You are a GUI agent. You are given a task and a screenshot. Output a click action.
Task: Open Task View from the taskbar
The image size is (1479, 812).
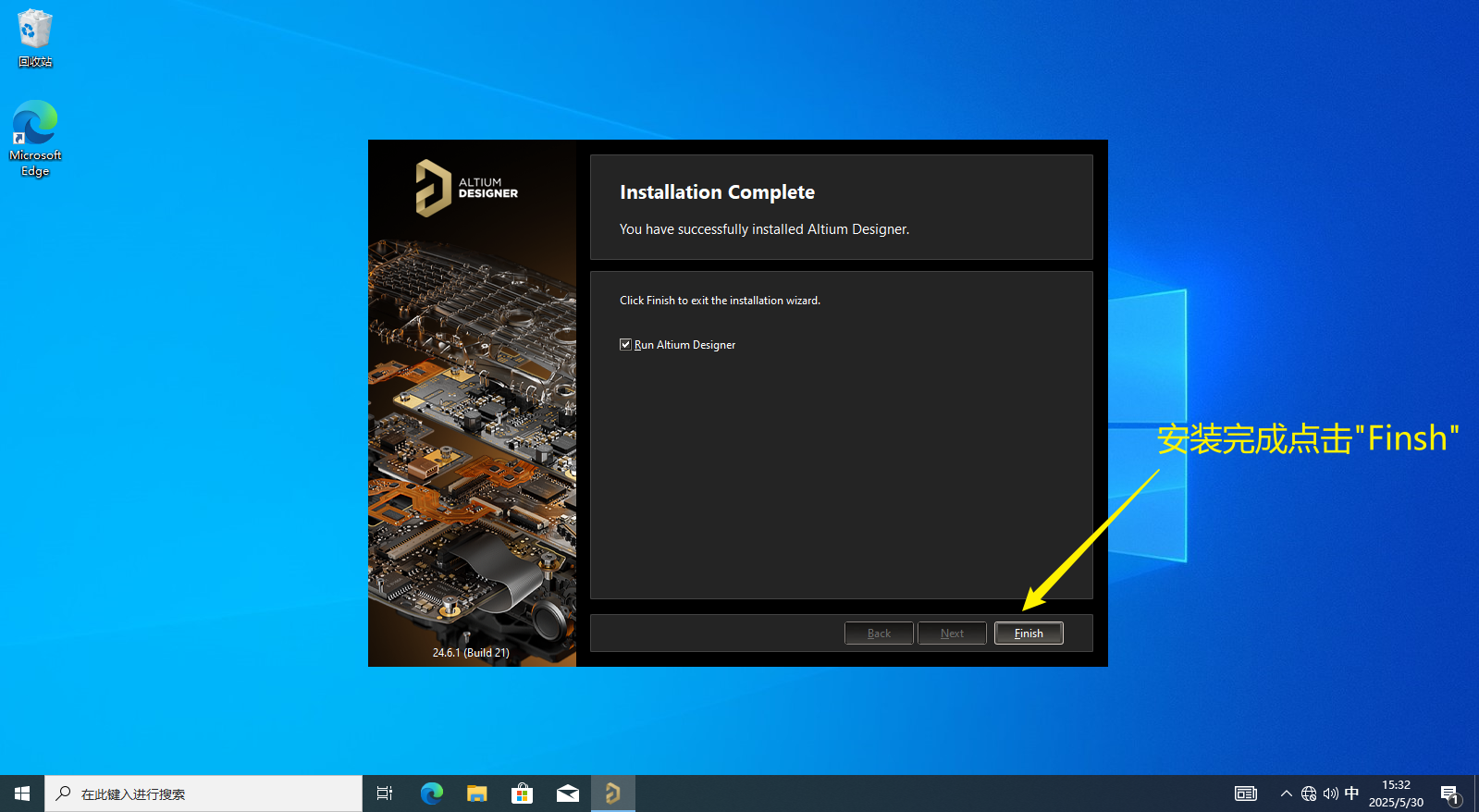tap(385, 794)
